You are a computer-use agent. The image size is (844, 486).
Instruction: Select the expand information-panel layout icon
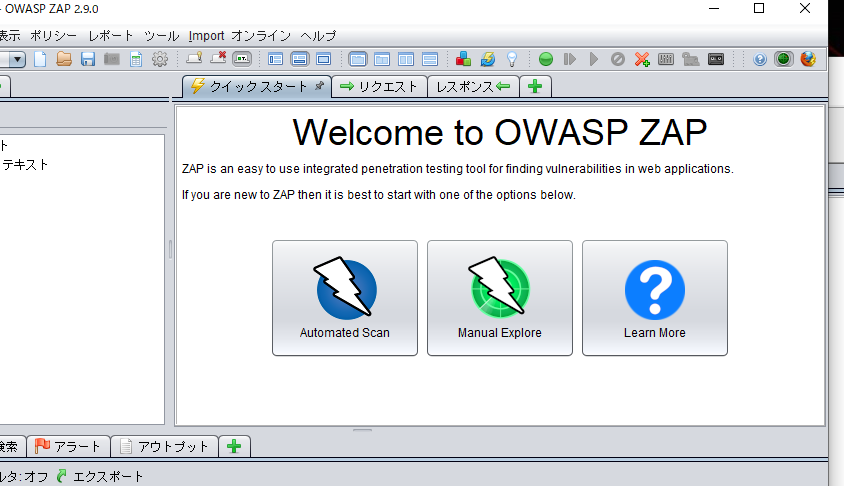[300, 59]
